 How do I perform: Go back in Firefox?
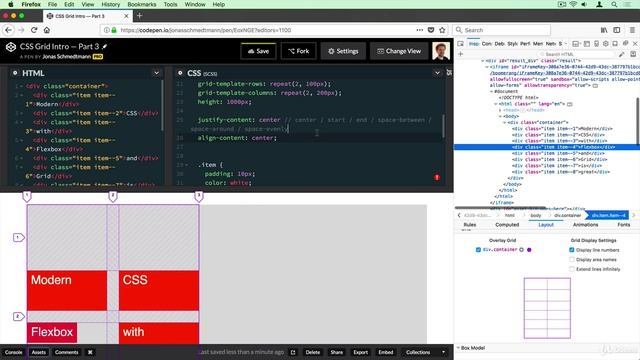point(9,30)
